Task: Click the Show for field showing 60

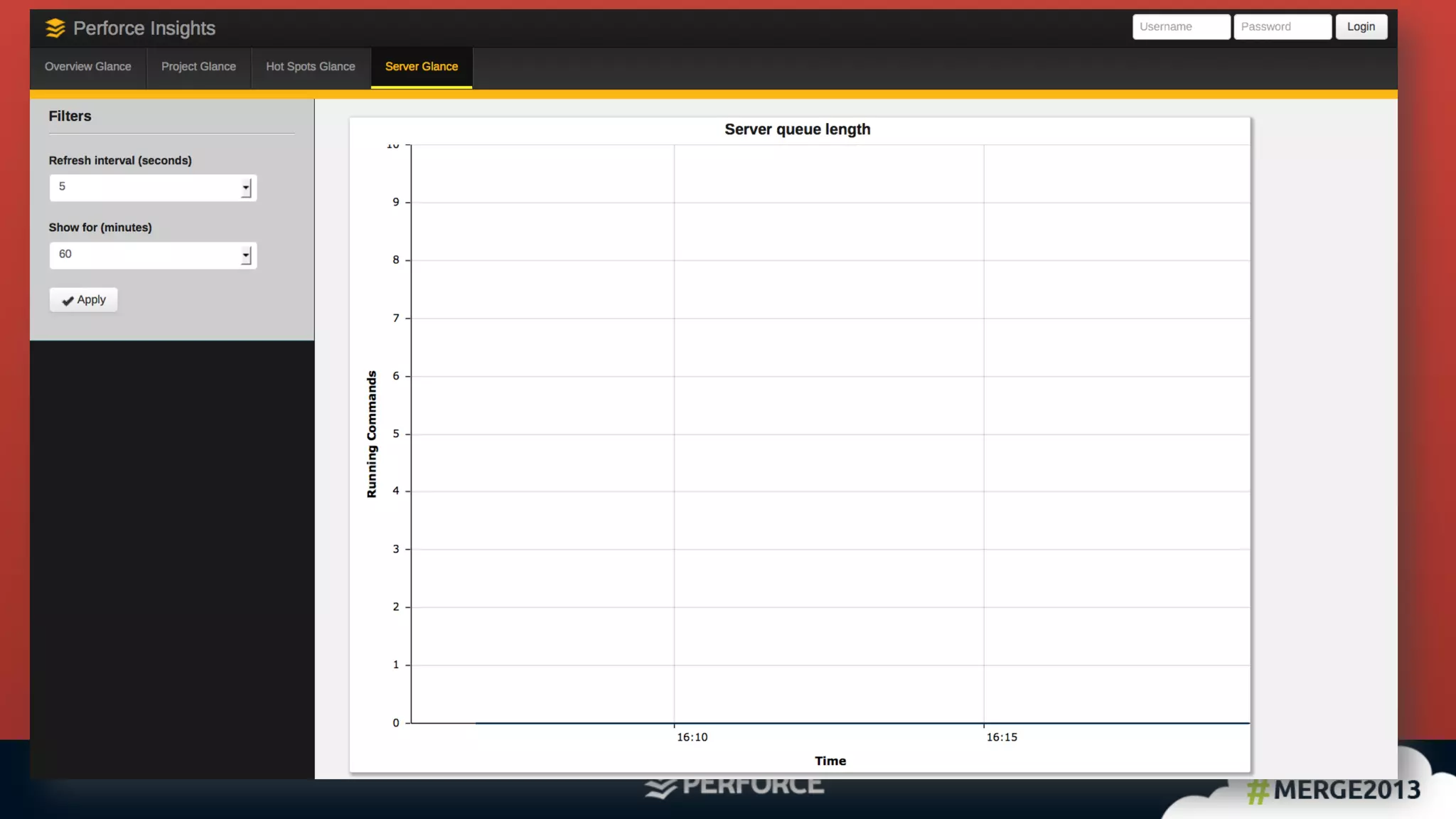Action: [x=142, y=255]
